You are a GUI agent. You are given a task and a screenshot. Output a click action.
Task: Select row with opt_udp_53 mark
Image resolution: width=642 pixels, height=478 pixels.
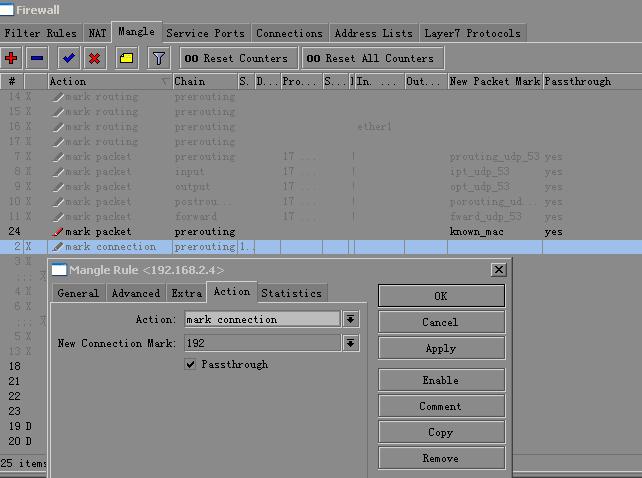(321, 187)
